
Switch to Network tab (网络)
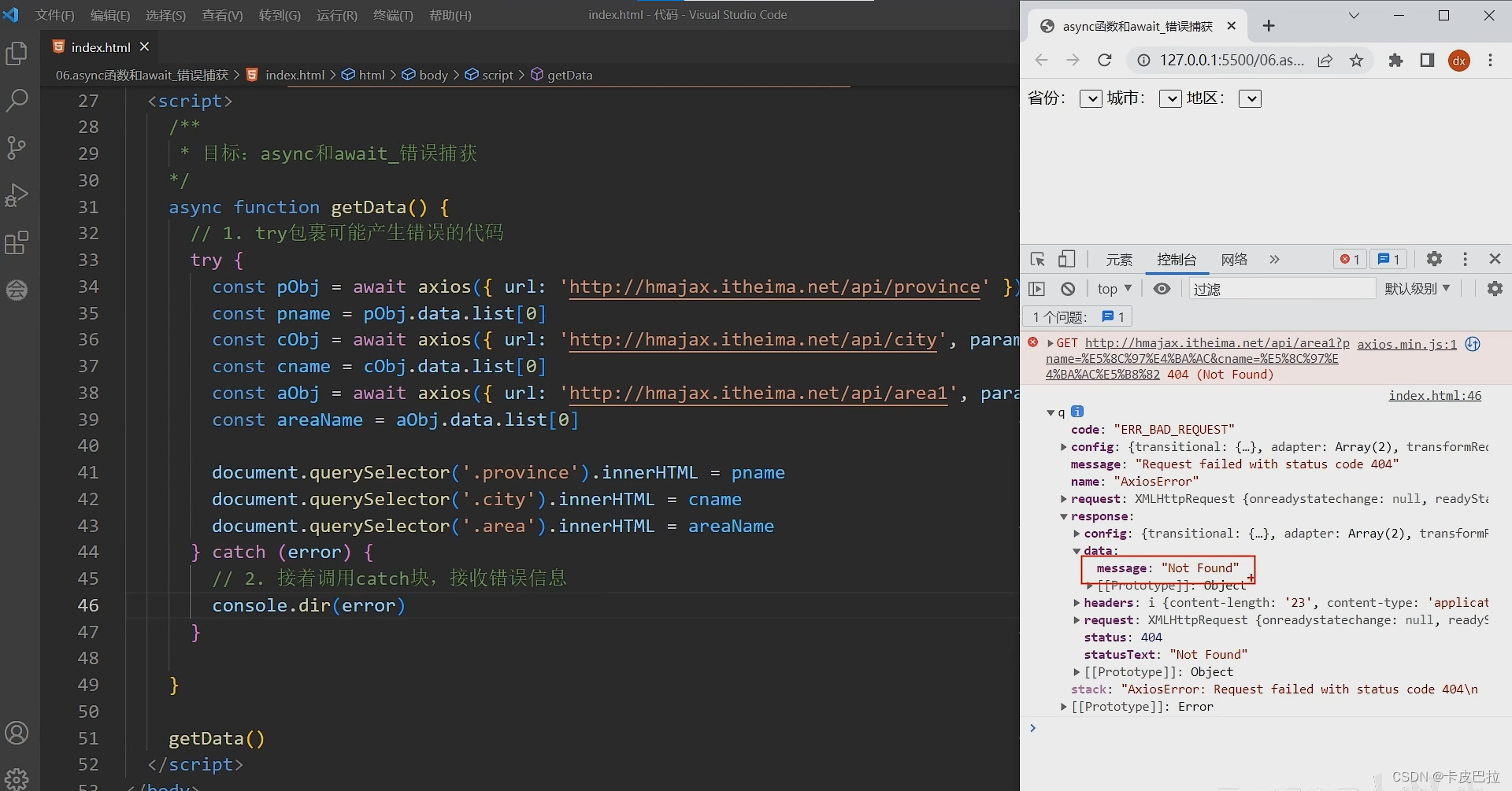[x=1234, y=260]
